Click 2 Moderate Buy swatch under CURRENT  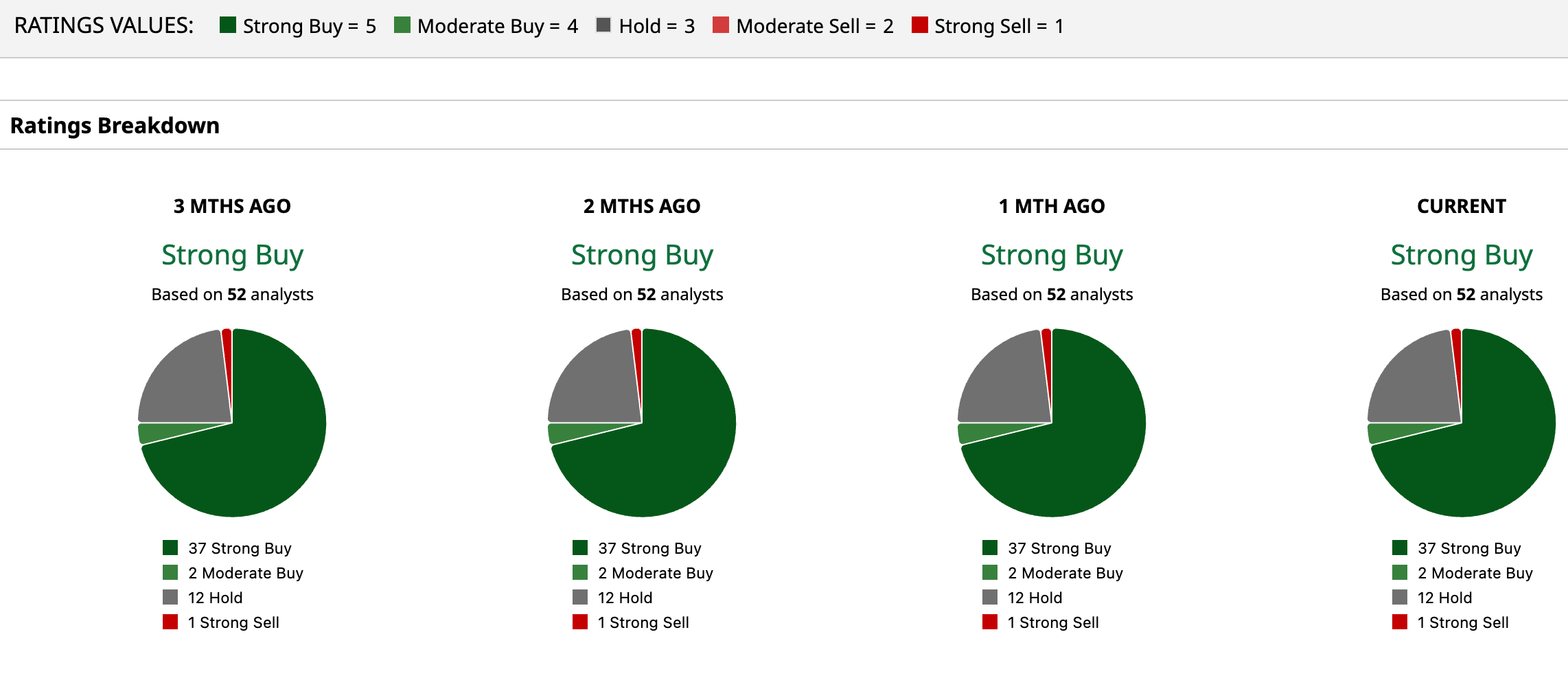click(1400, 572)
